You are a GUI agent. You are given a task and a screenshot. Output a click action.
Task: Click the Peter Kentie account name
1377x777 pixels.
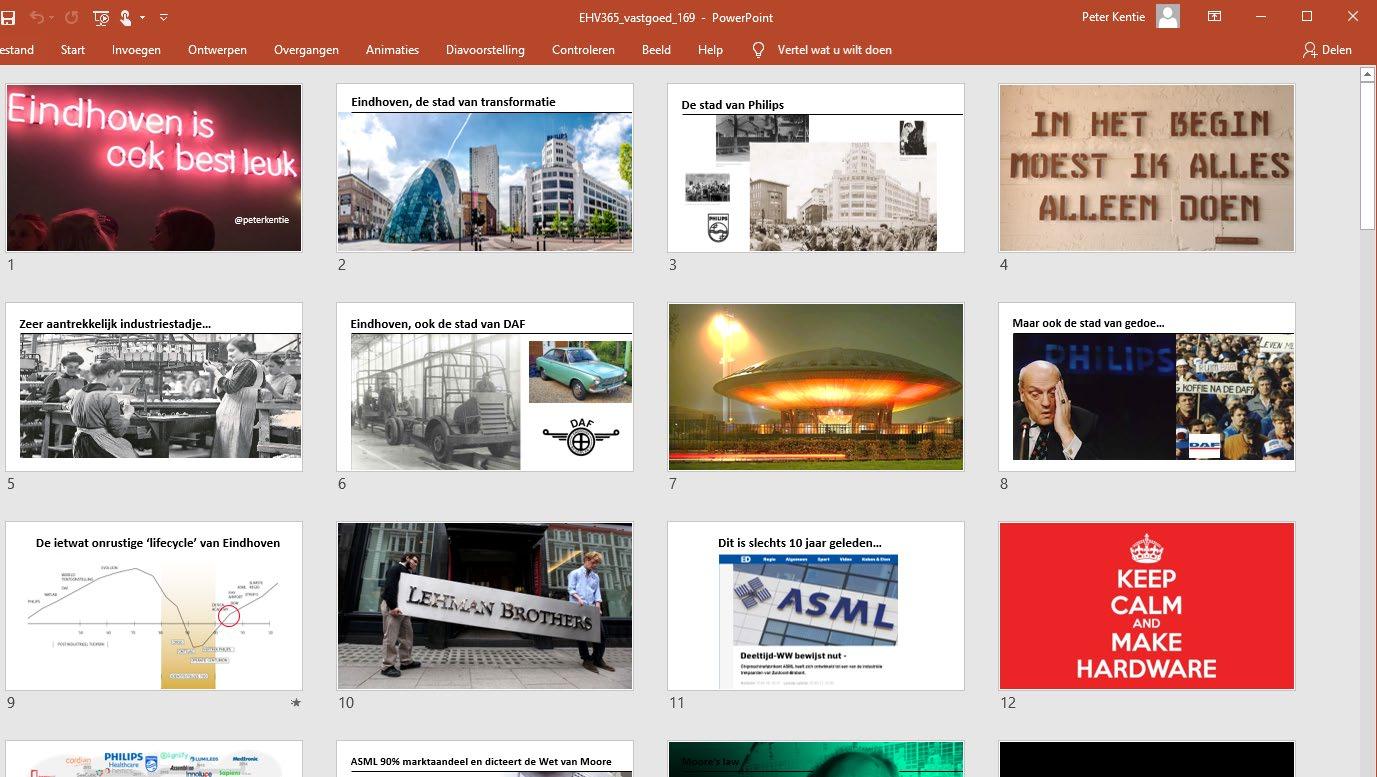pyautogui.click(x=1115, y=17)
